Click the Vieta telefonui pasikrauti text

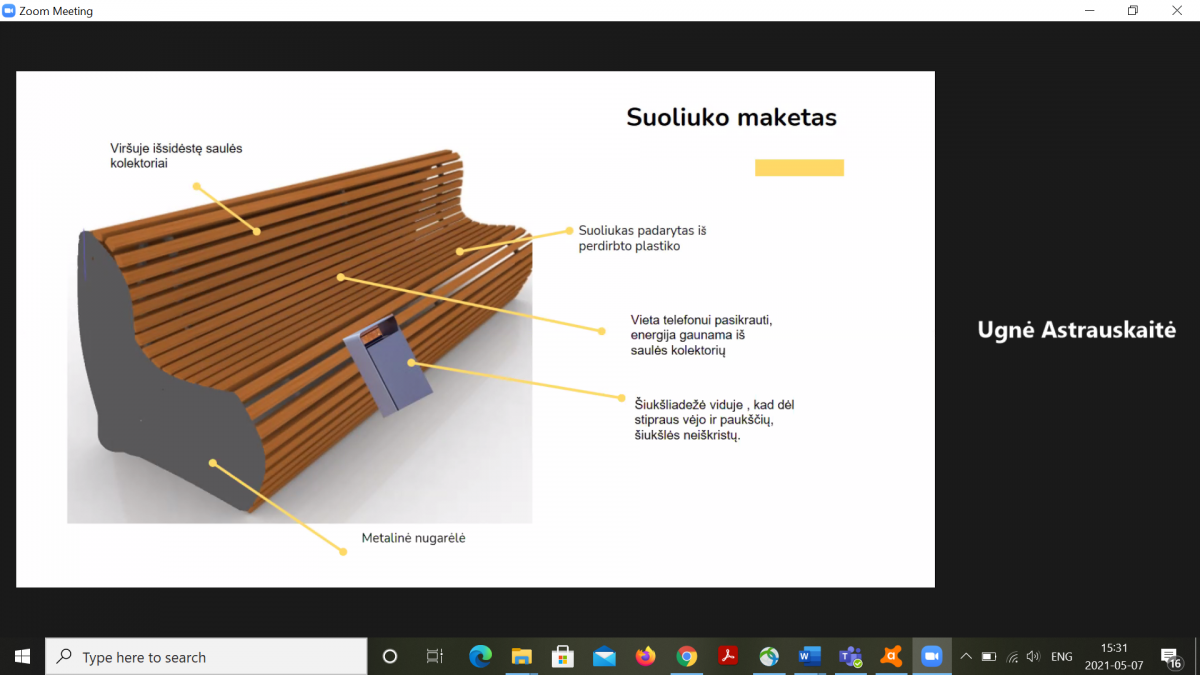pyautogui.click(x=702, y=335)
